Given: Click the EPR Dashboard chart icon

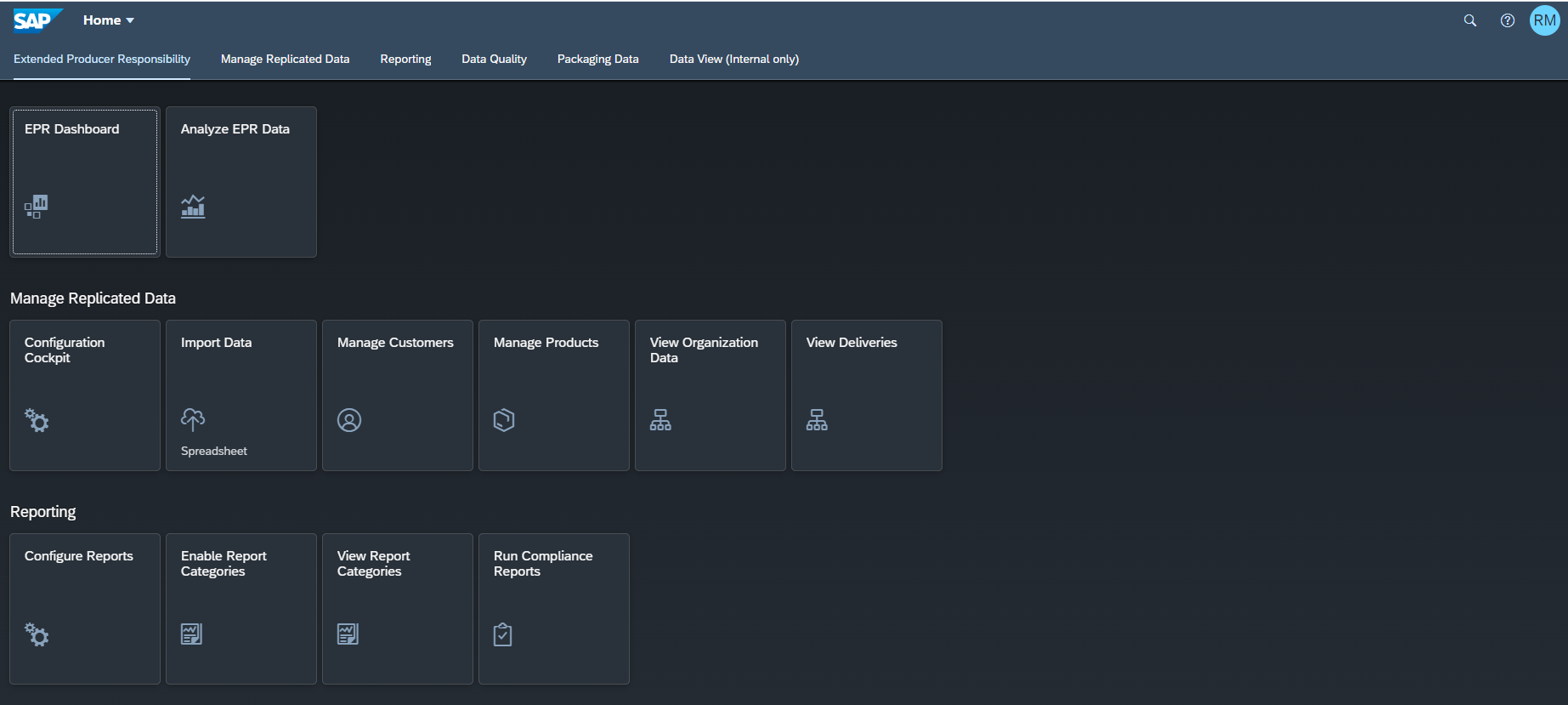Looking at the screenshot, I should pos(37,207).
